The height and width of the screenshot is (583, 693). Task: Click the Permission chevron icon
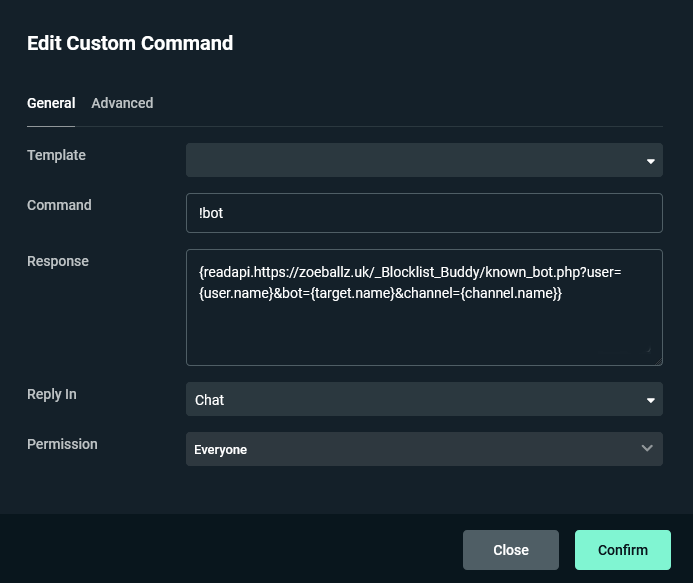pyautogui.click(x=647, y=449)
